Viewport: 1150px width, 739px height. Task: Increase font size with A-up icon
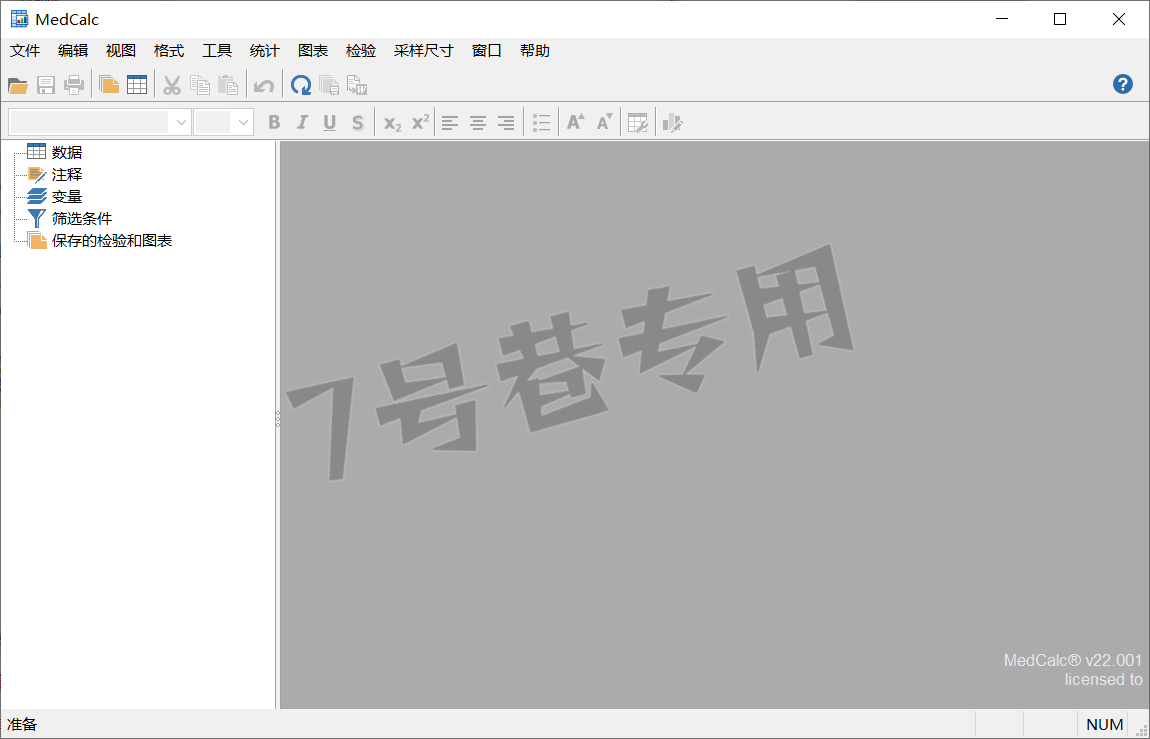tap(576, 122)
